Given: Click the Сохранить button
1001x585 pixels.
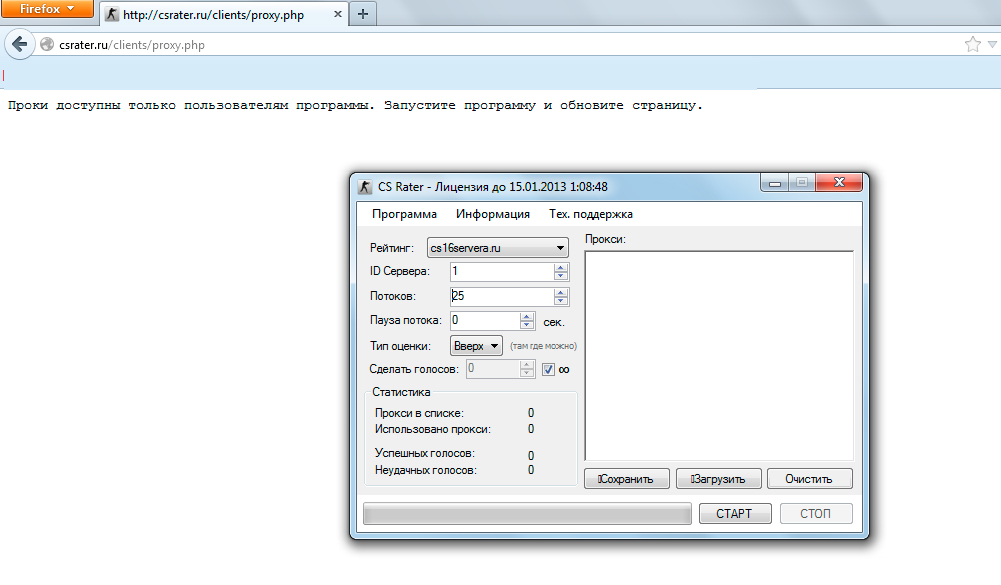Looking at the screenshot, I should point(627,478).
